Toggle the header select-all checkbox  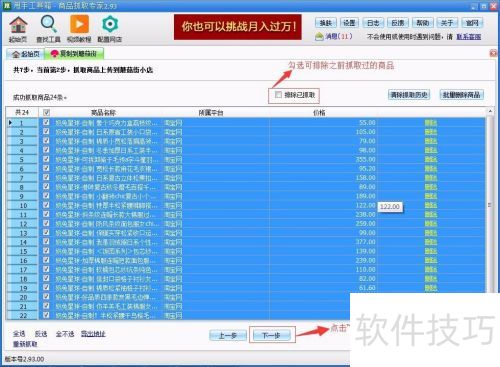pos(47,113)
